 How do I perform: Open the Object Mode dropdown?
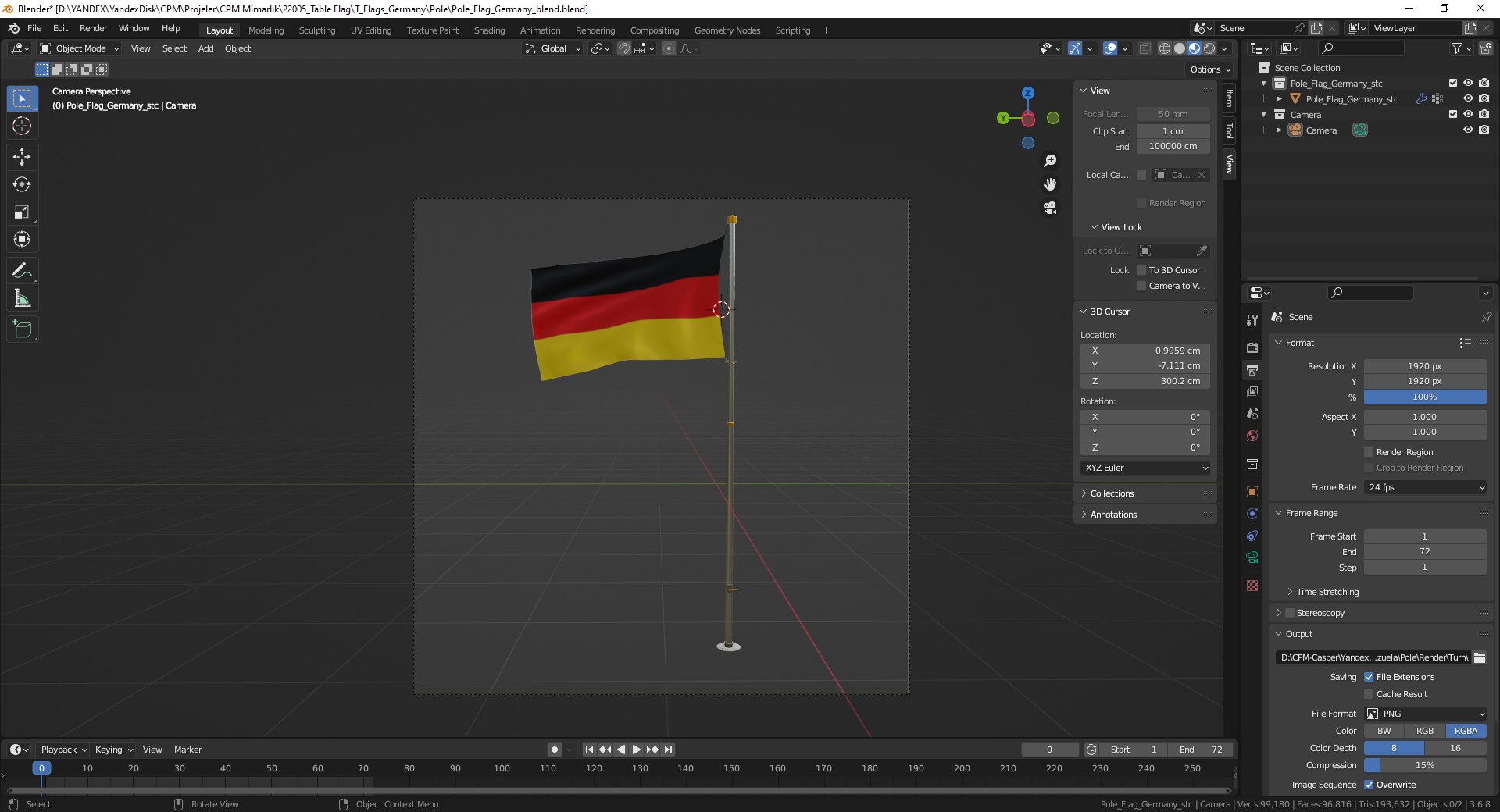(80, 48)
